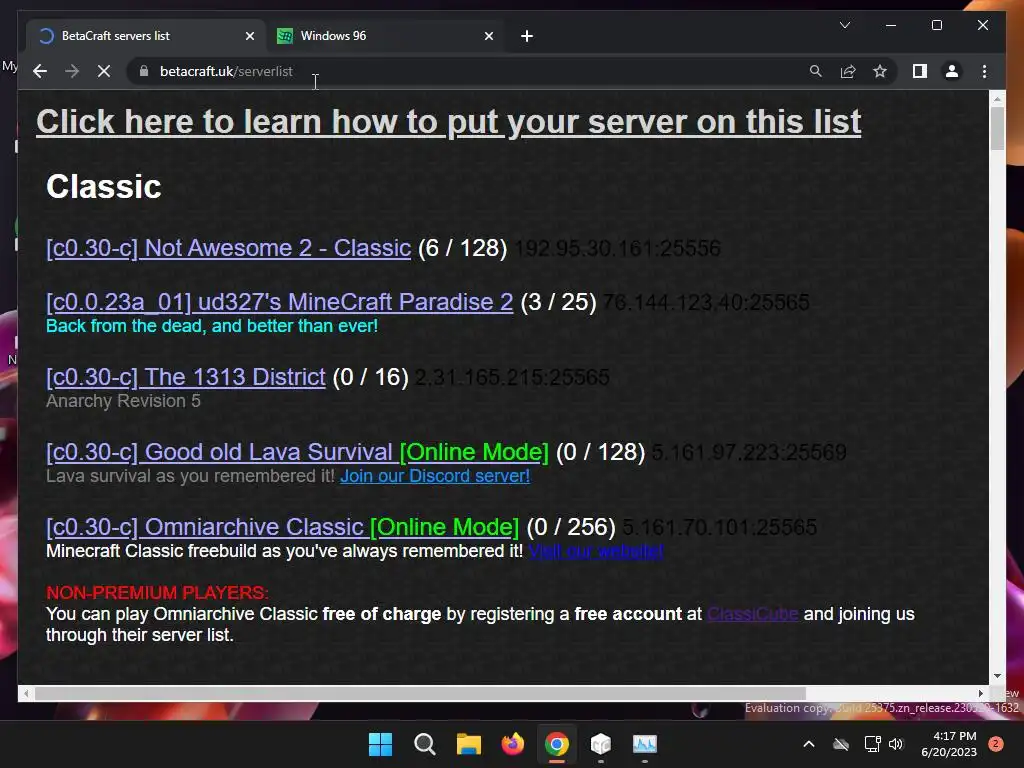
Task: Click the (6 / 128) player count
Action: point(462,248)
